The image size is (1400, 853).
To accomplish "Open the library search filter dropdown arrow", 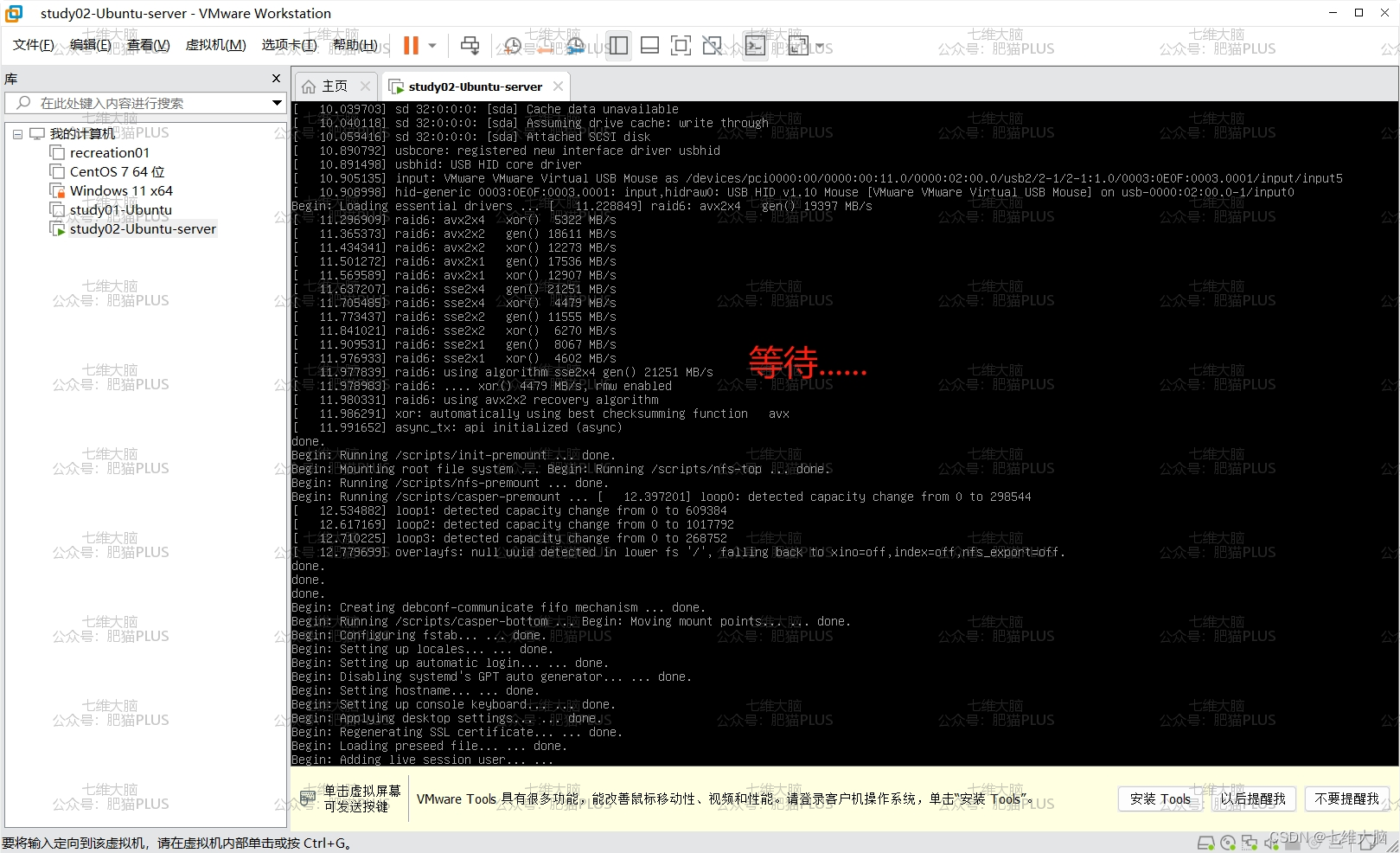I will (x=277, y=103).
